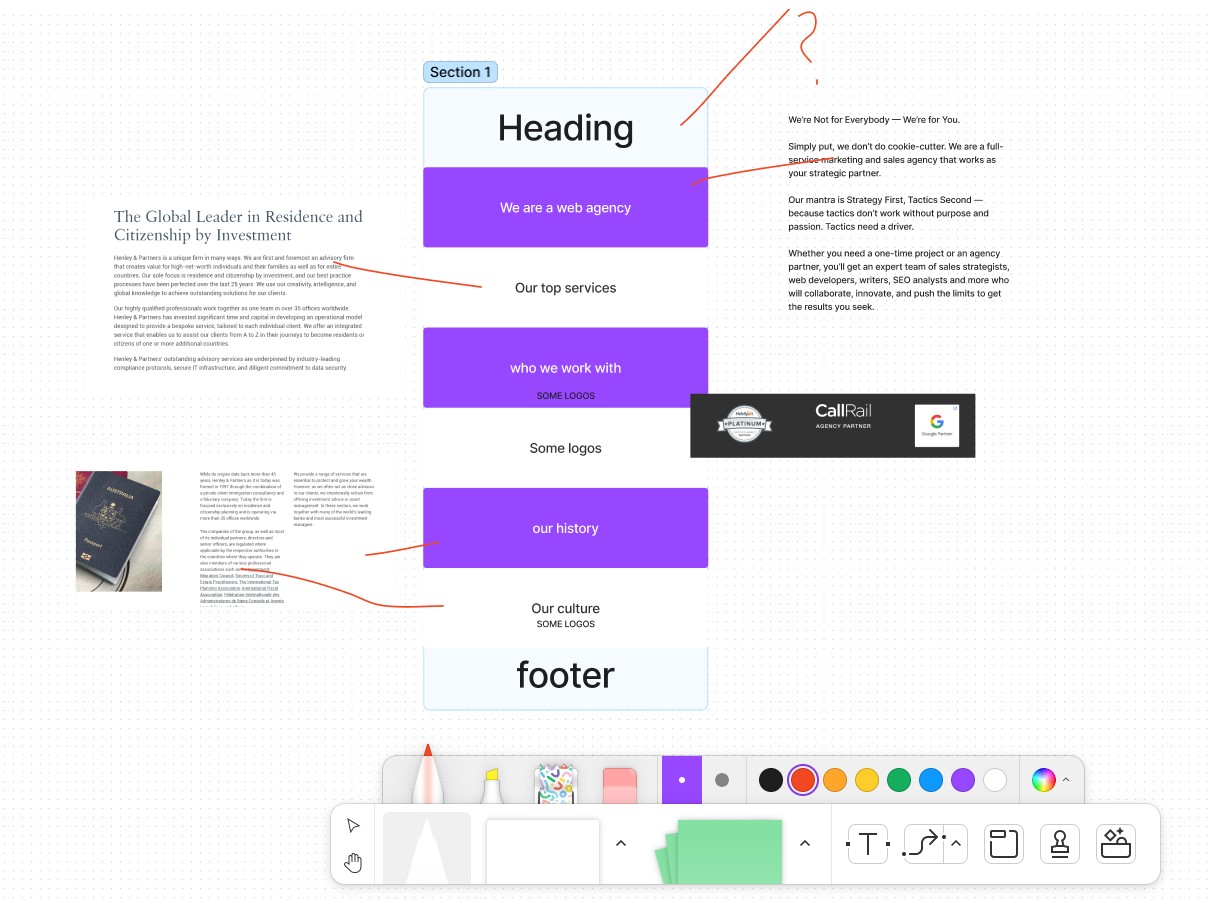Select the connector line tool

922,845
